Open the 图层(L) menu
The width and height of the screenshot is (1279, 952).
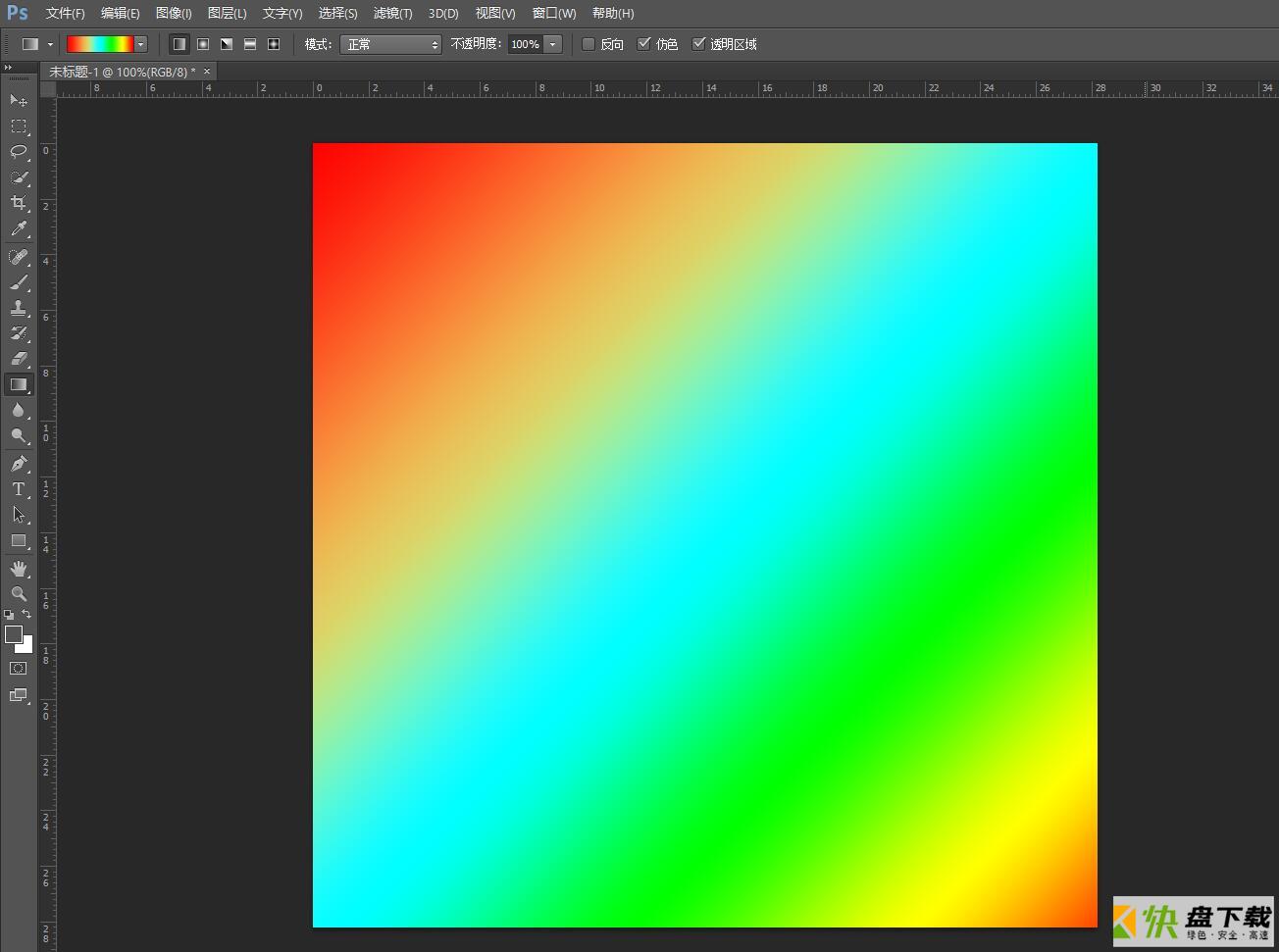pos(227,13)
